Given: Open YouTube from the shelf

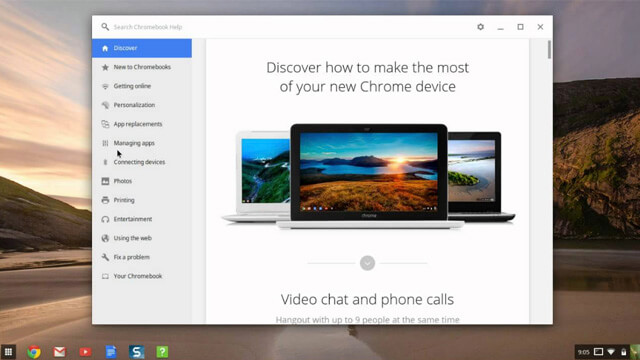Looking at the screenshot, I should (x=85, y=352).
